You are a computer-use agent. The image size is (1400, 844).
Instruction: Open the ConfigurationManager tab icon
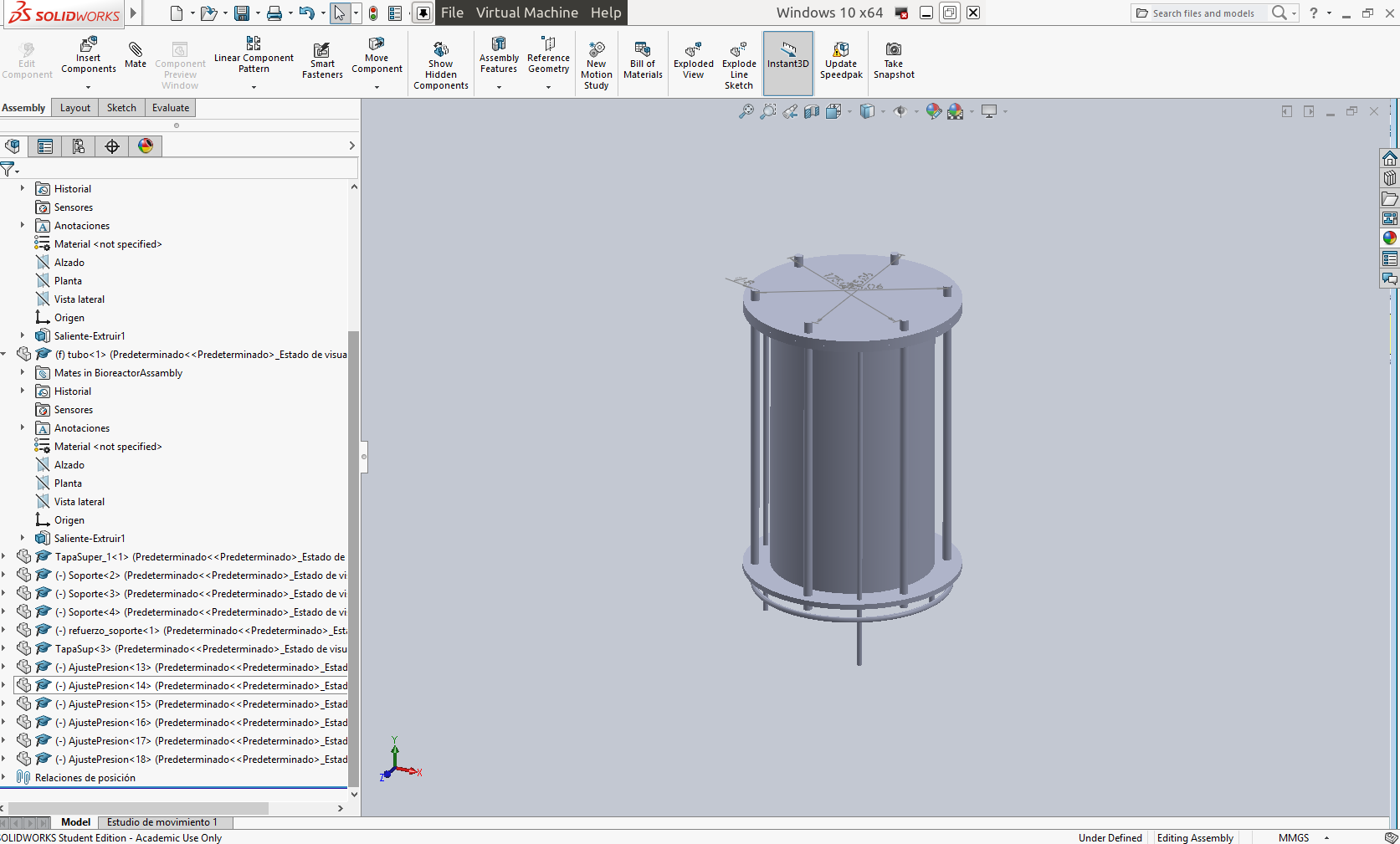79,146
